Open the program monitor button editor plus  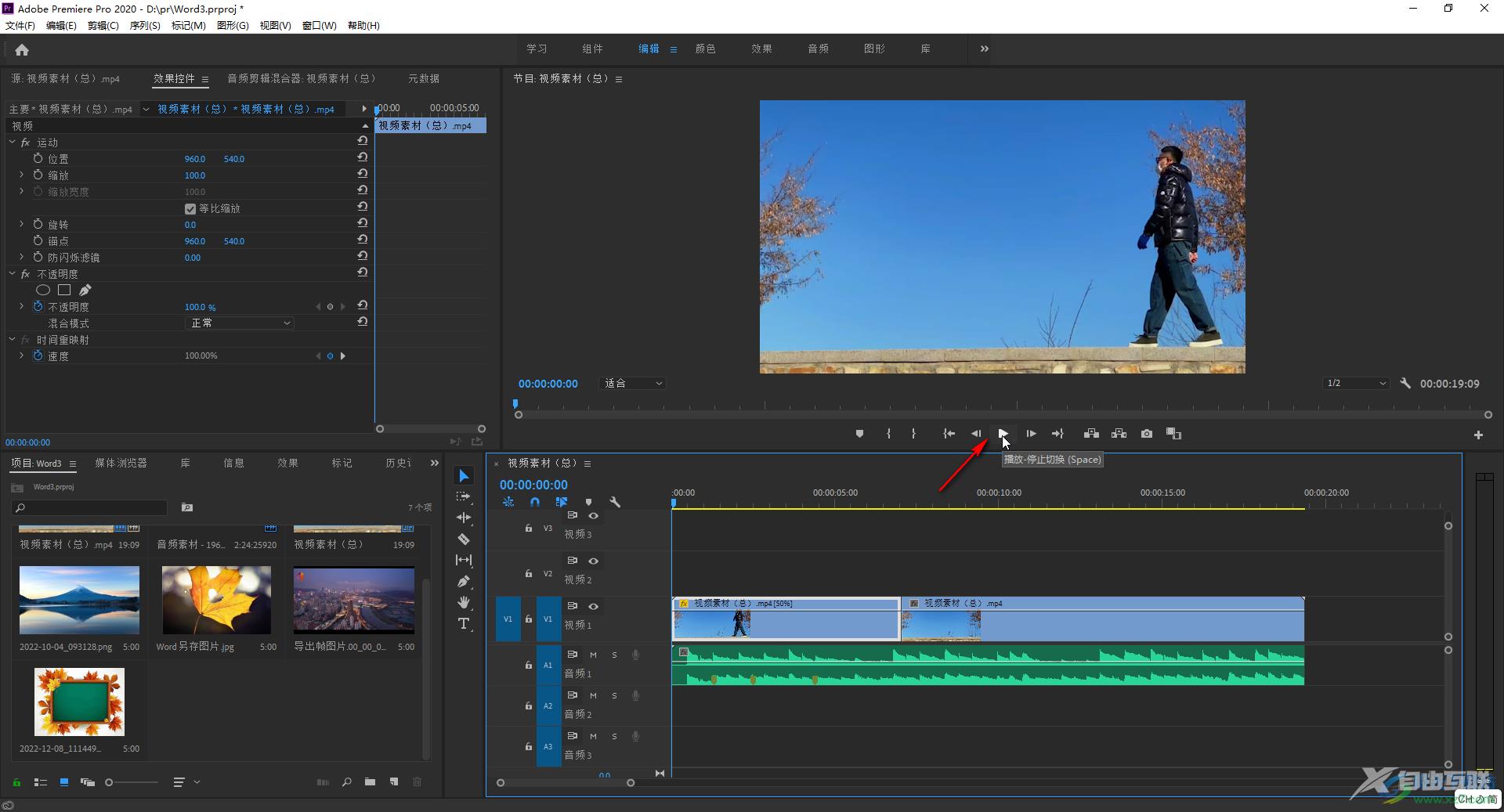coord(1478,435)
